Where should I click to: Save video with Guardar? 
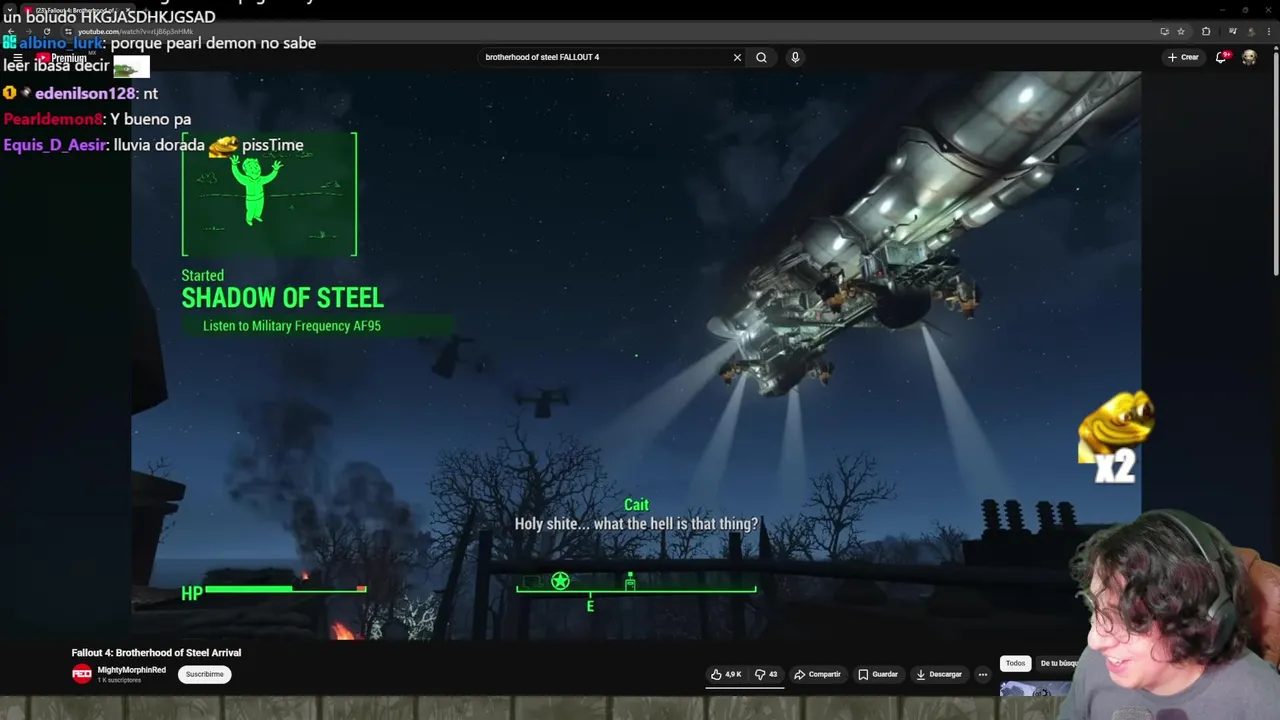(878, 674)
